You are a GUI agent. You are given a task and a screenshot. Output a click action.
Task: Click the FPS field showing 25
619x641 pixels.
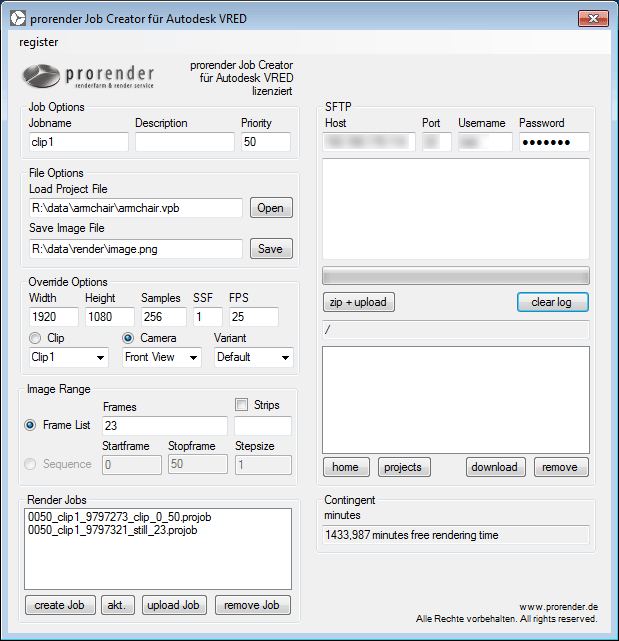pos(253,317)
